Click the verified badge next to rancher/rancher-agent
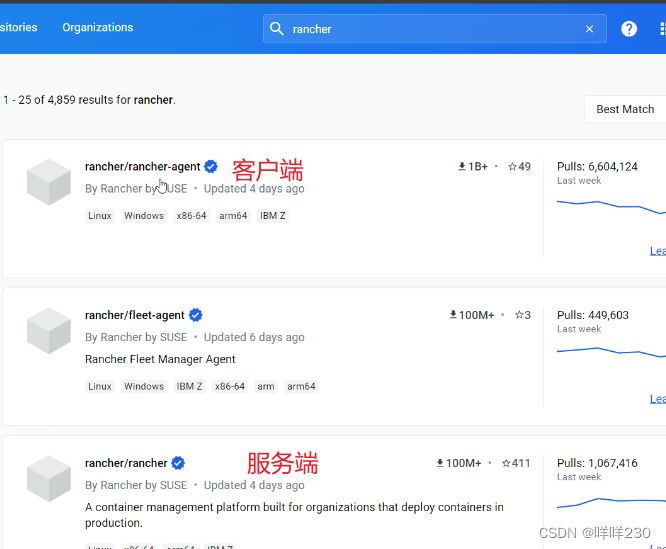The image size is (666, 549). point(211,166)
